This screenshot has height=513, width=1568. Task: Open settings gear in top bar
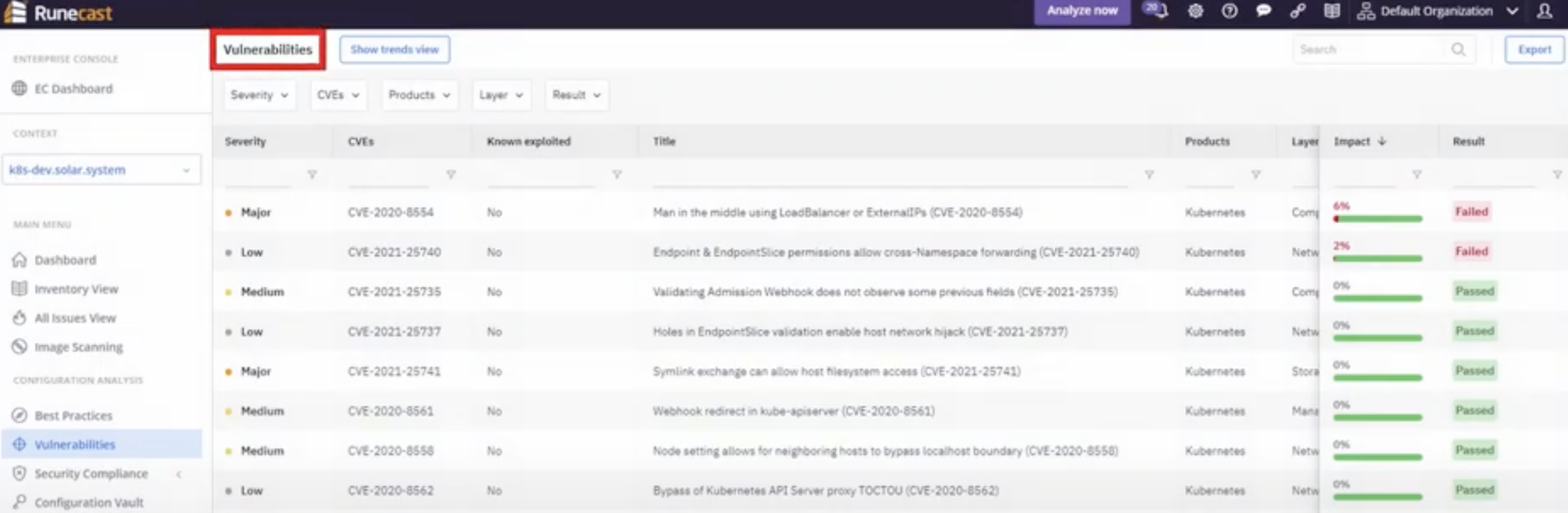[x=1195, y=11]
